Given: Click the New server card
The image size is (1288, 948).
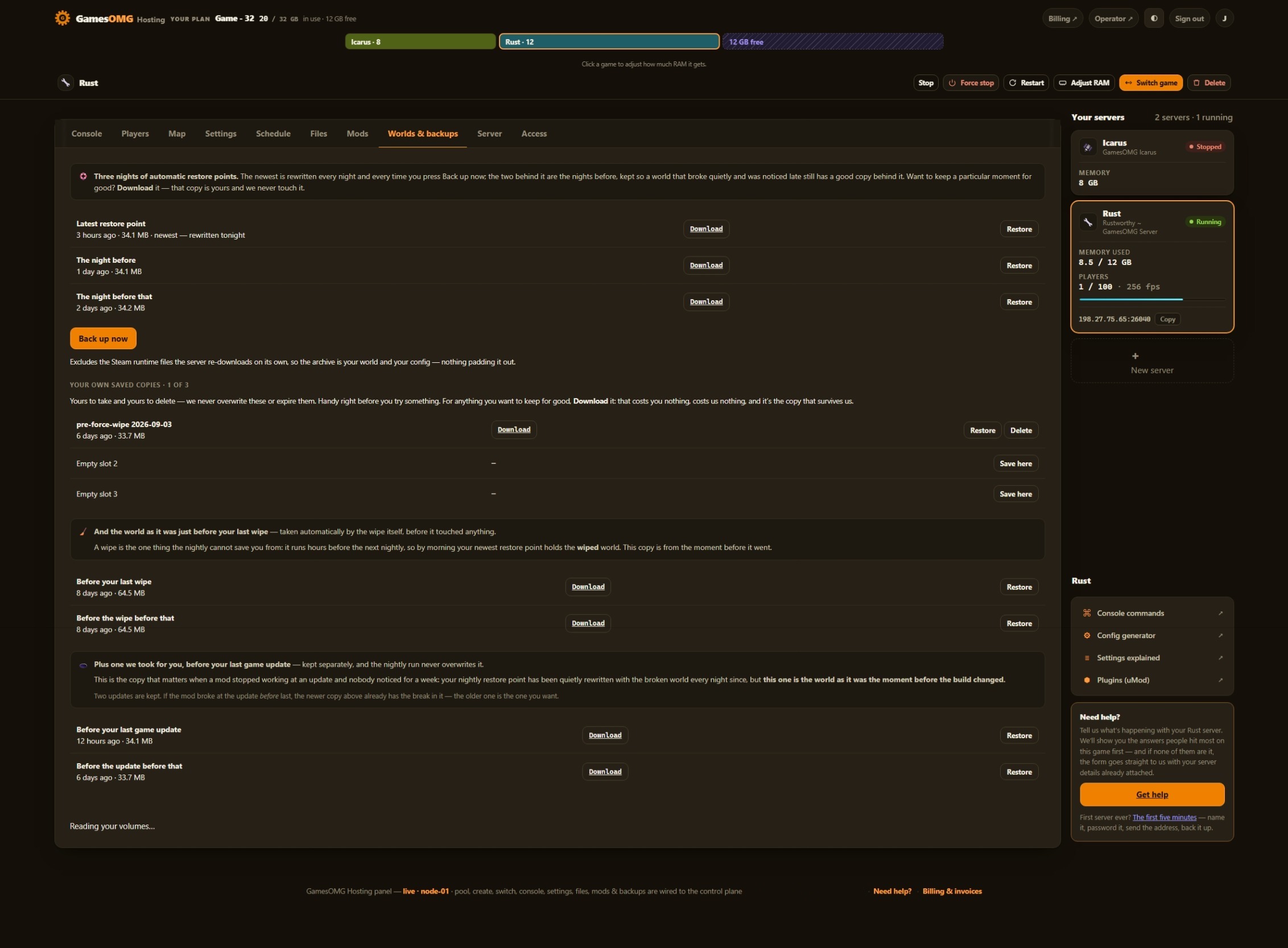Looking at the screenshot, I should pyautogui.click(x=1152, y=361).
